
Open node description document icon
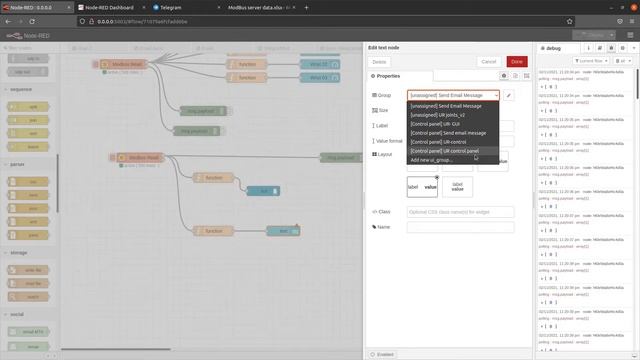tap(515, 76)
